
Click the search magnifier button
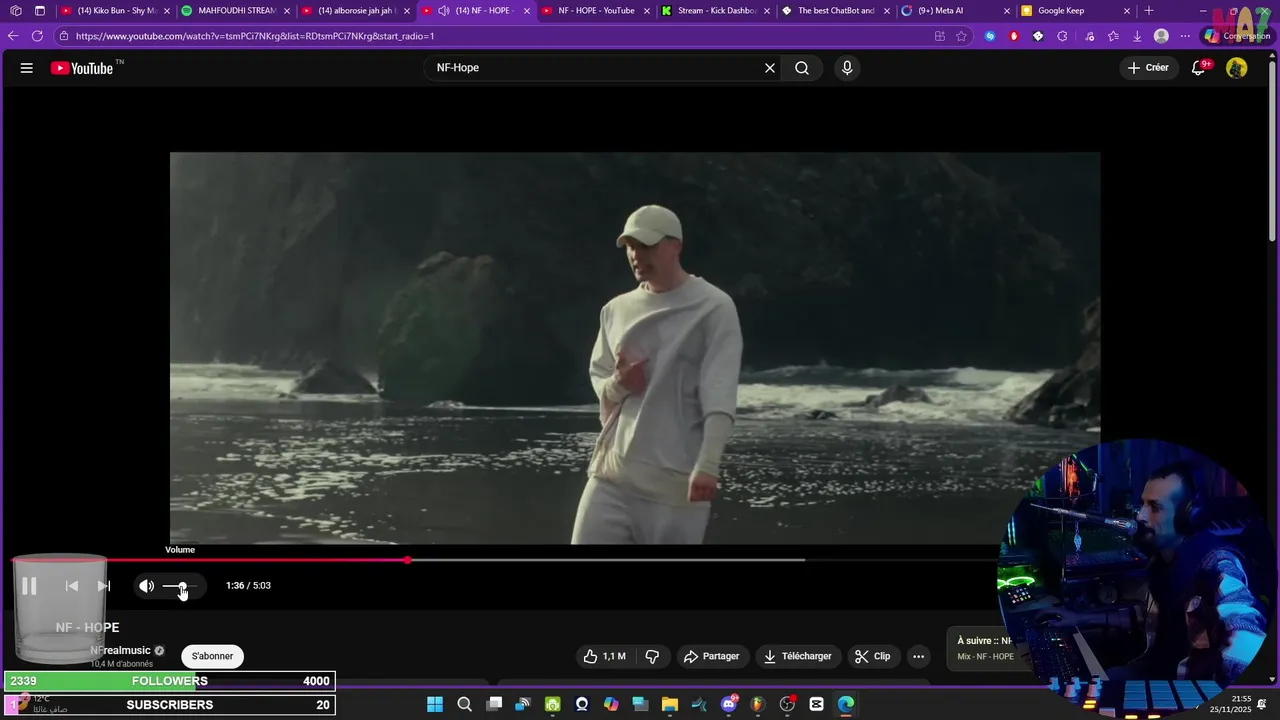(x=802, y=68)
